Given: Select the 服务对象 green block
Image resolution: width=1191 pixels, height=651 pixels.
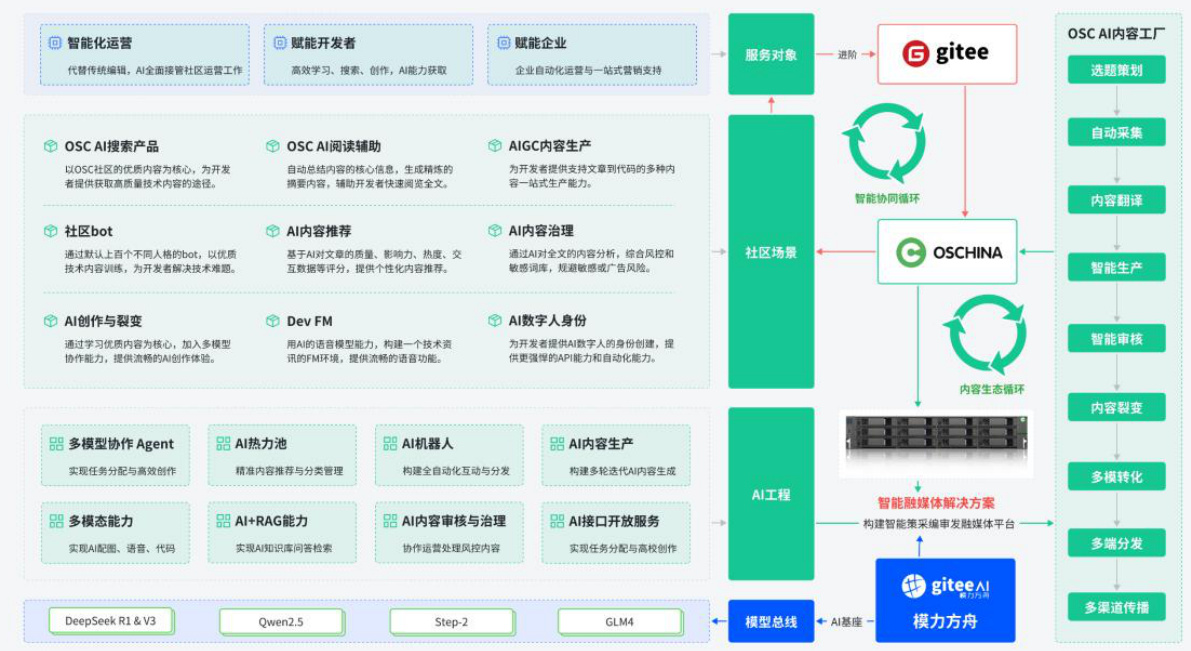Looking at the screenshot, I should (x=771, y=55).
